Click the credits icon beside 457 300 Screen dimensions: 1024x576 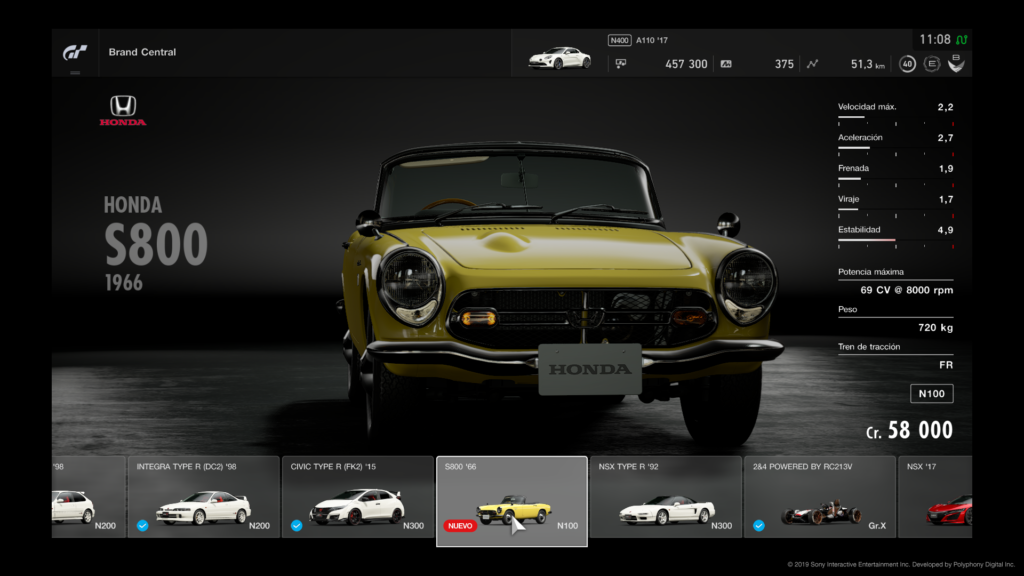620,63
